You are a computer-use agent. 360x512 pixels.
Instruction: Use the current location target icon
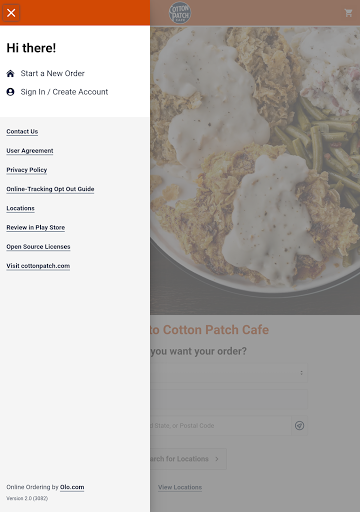[299, 426]
